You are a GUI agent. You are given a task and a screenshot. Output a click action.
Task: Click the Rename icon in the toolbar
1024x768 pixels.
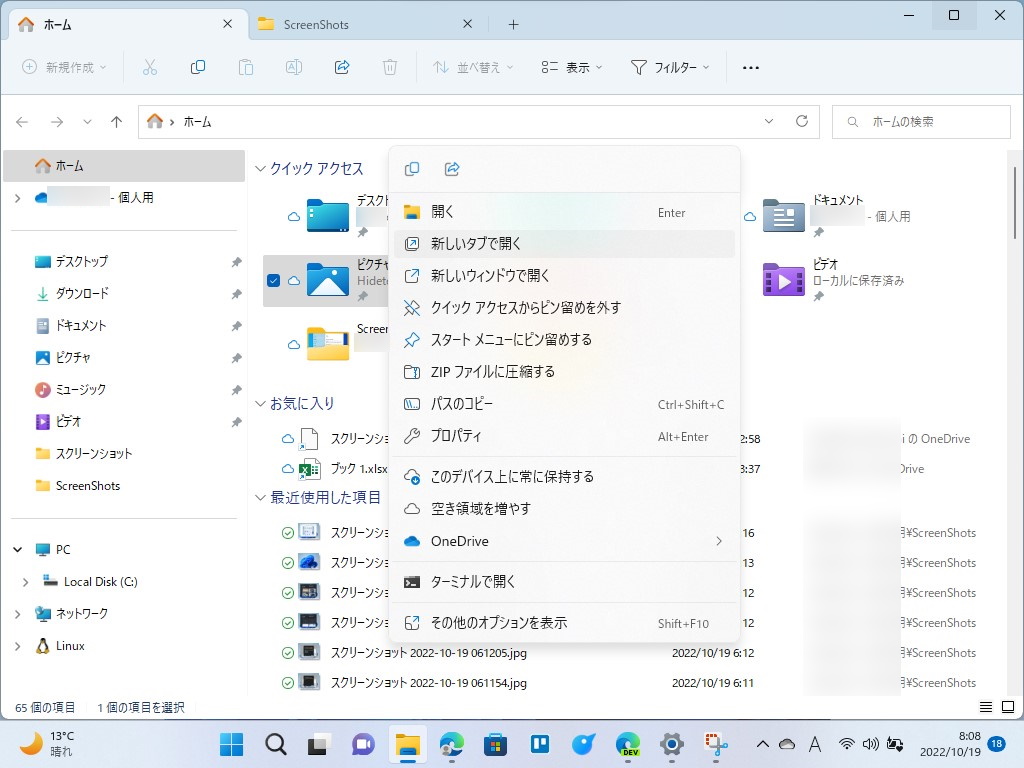point(293,67)
